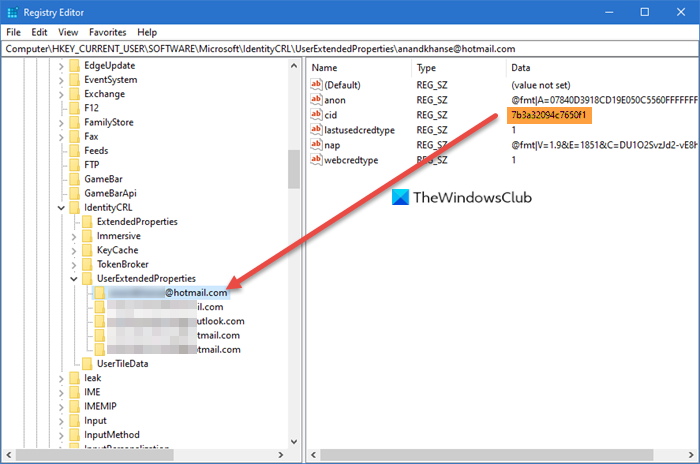
Task: Expand the FamilyStore key
Action: pos(61,123)
